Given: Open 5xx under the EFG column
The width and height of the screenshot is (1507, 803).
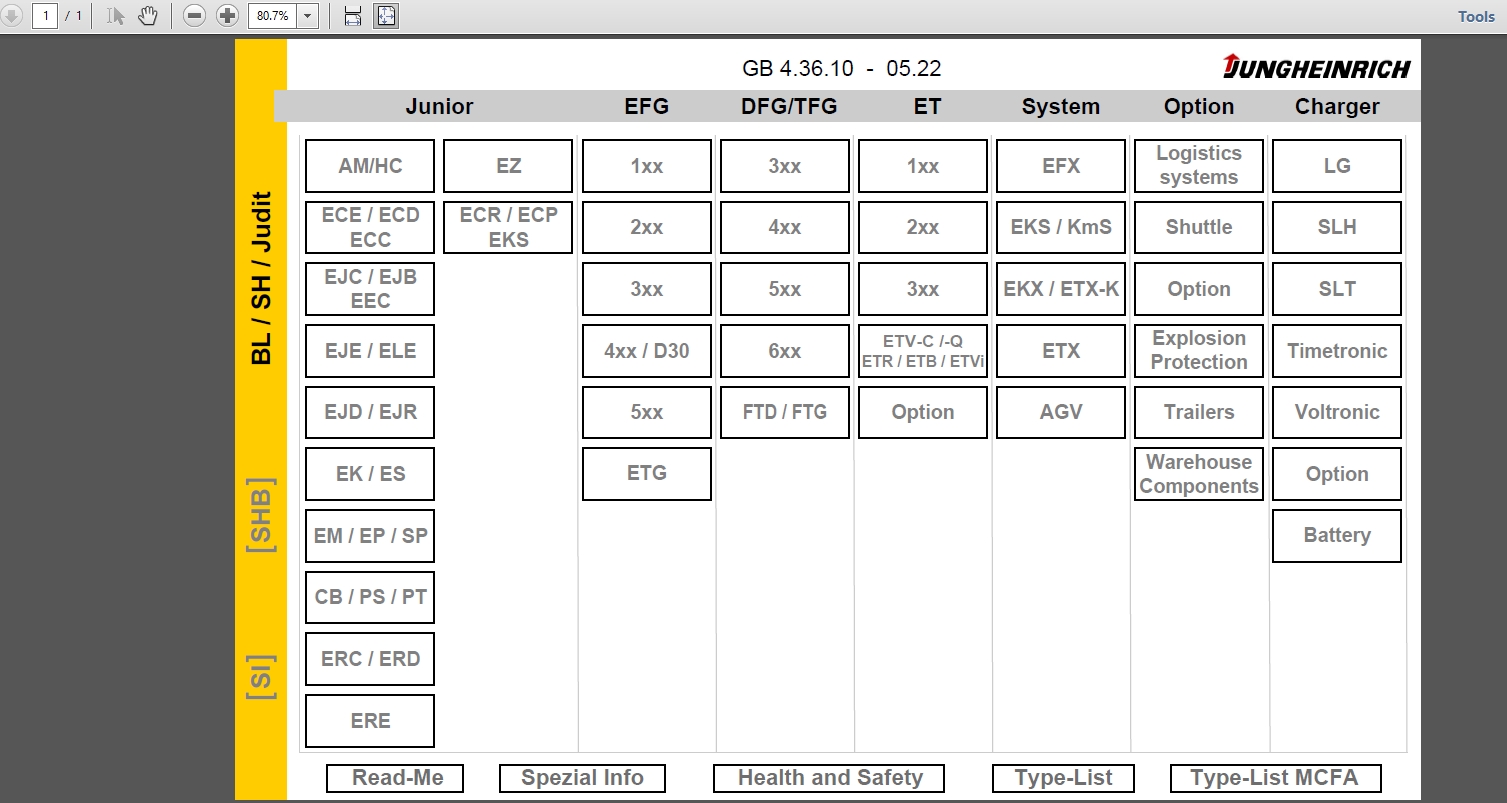Looking at the screenshot, I should (647, 412).
